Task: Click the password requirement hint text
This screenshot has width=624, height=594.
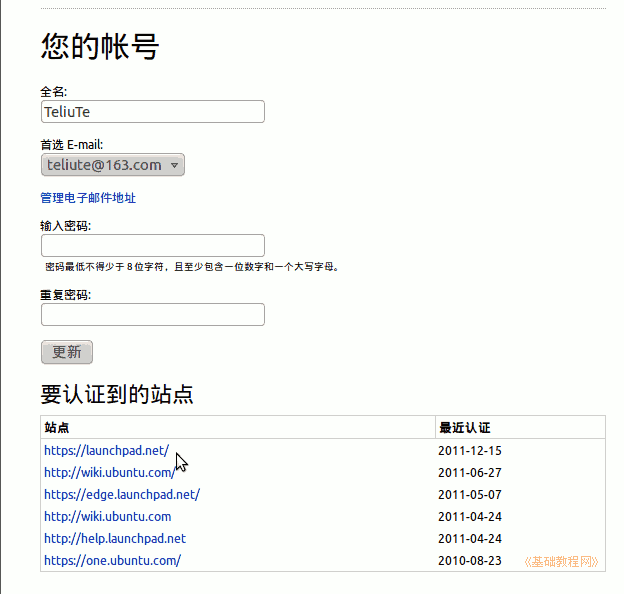Action: pos(192,268)
